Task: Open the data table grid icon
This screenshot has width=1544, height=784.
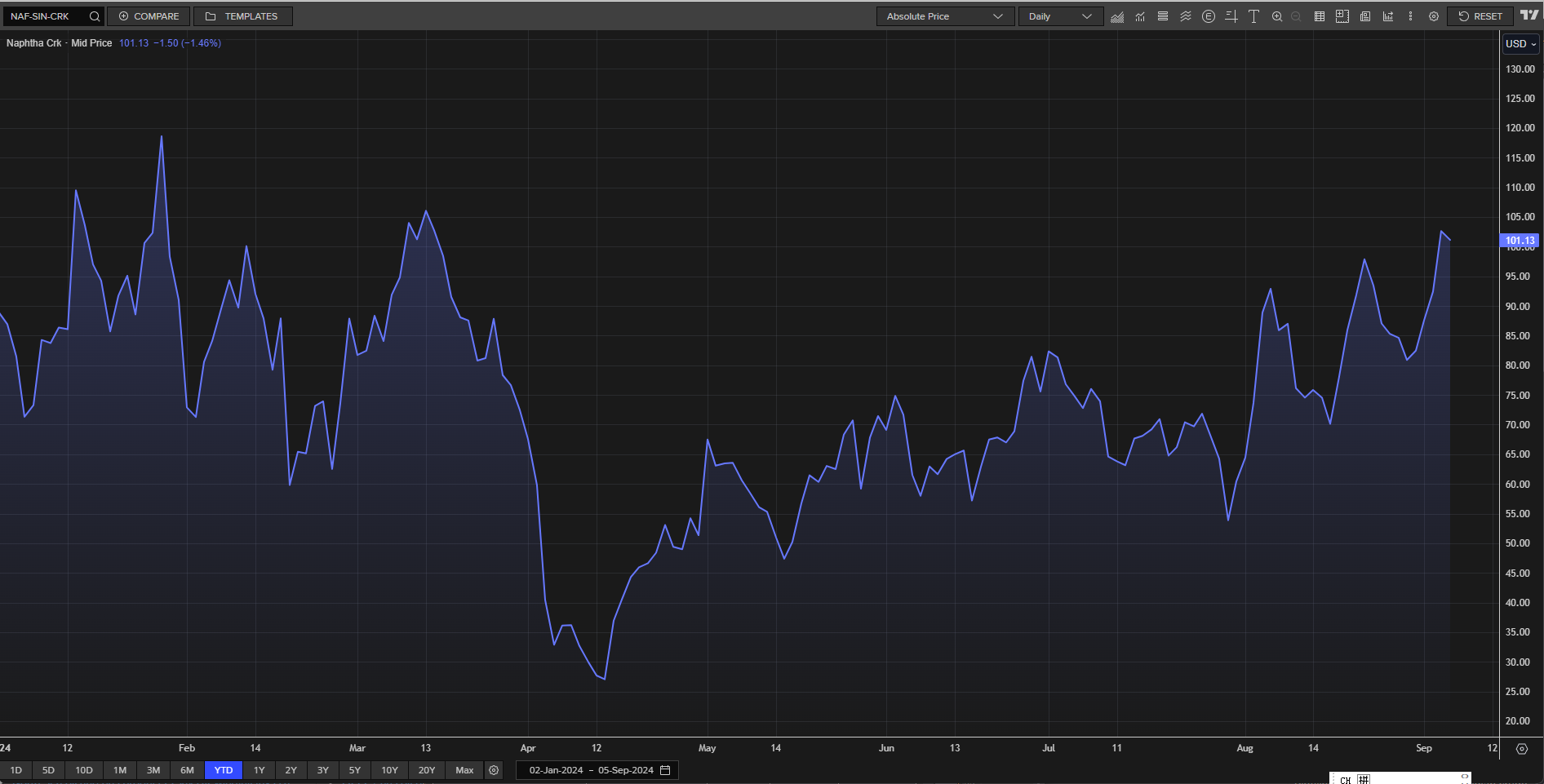Action: click(x=1320, y=16)
